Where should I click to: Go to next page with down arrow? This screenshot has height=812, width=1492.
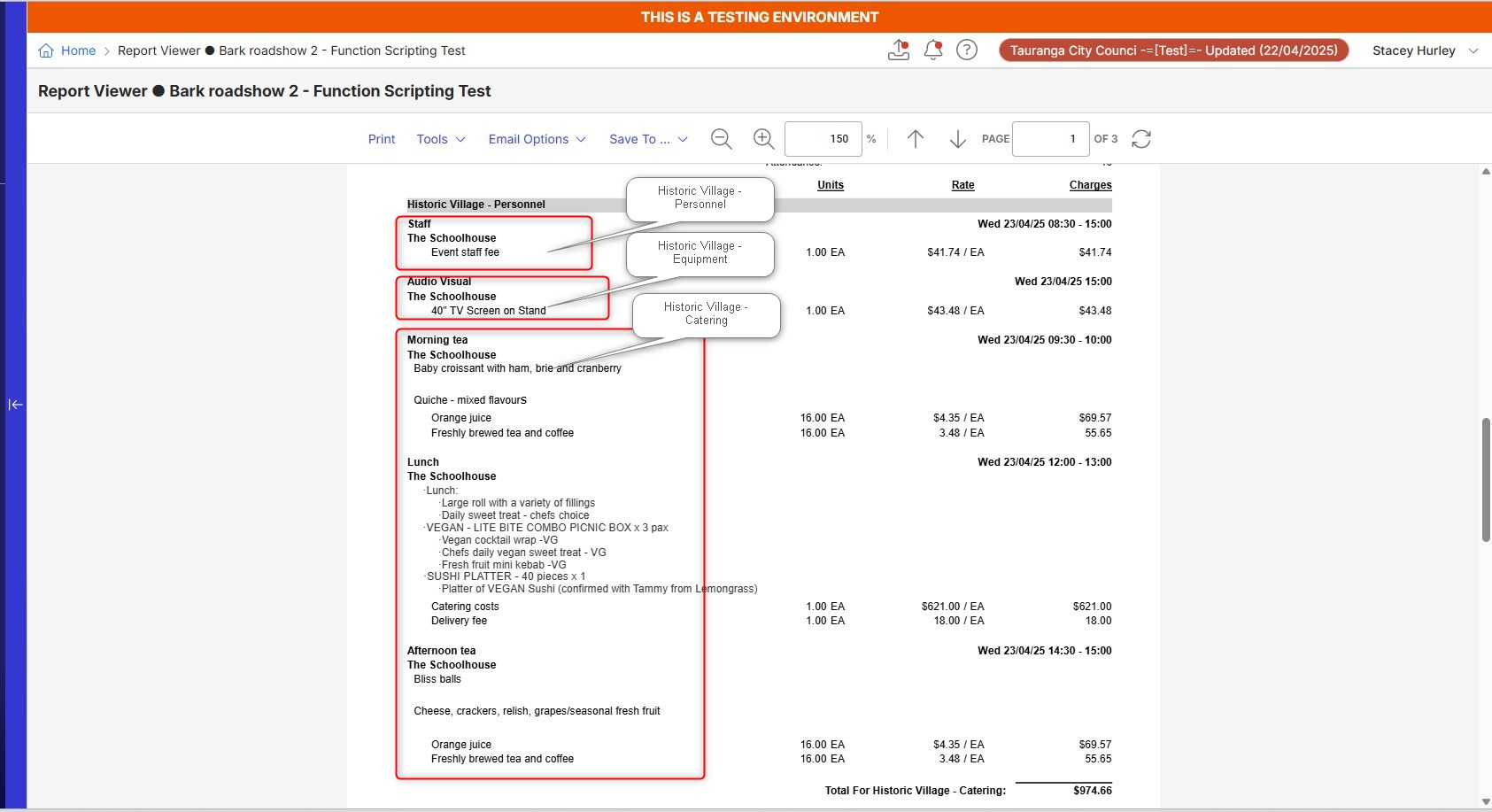[x=957, y=139]
